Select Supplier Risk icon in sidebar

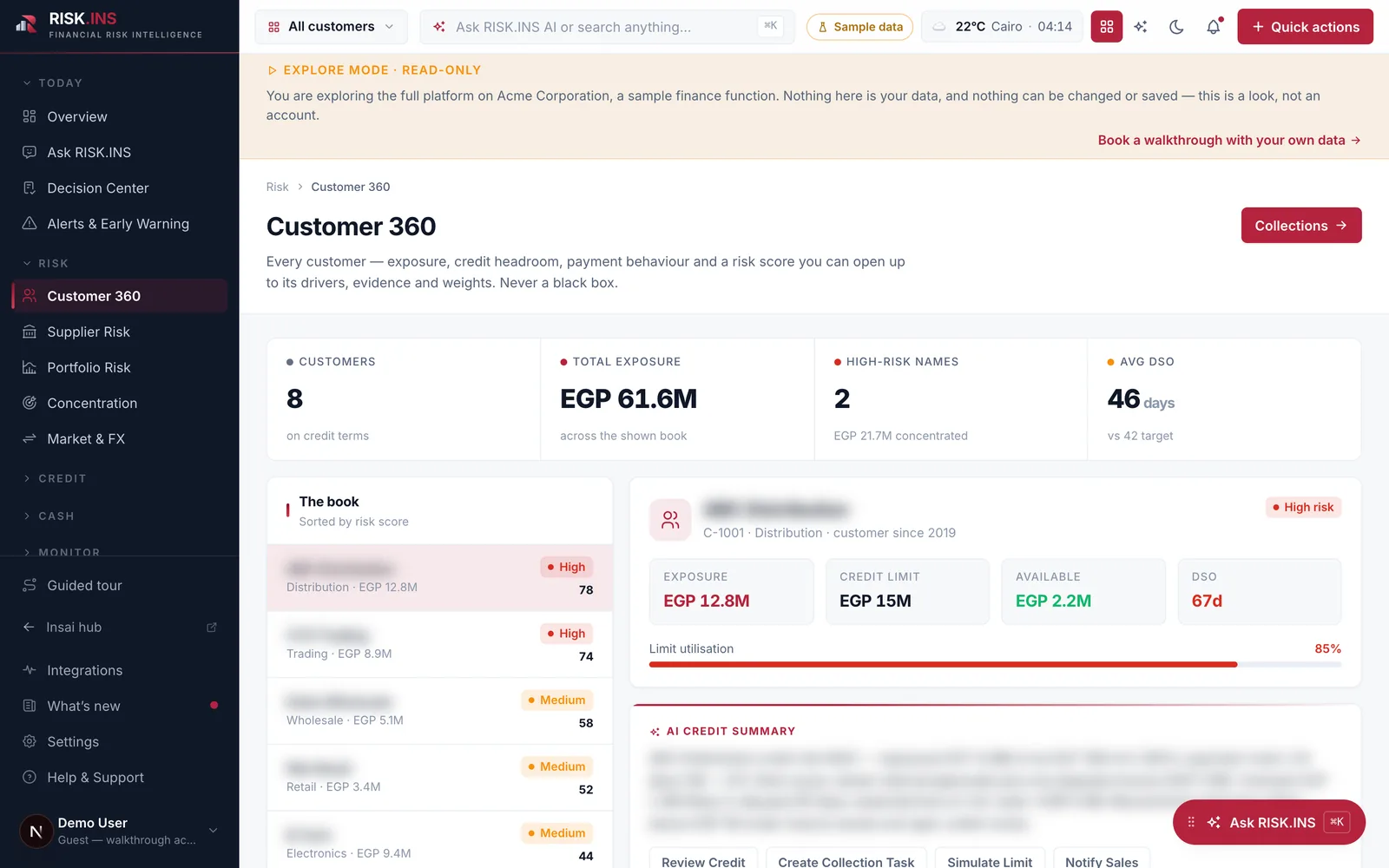(x=30, y=332)
